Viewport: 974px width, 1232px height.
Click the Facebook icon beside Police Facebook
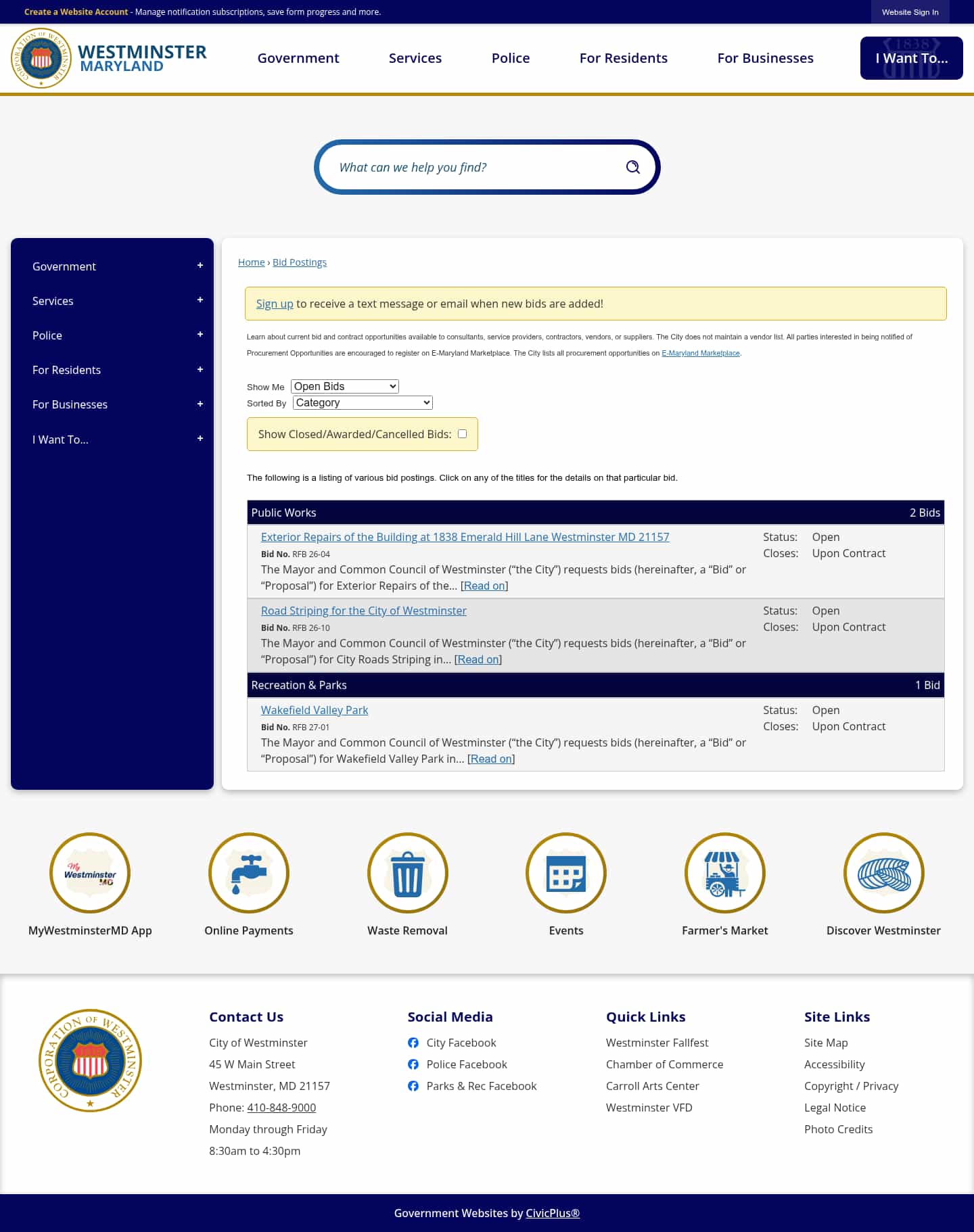(413, 1064)
